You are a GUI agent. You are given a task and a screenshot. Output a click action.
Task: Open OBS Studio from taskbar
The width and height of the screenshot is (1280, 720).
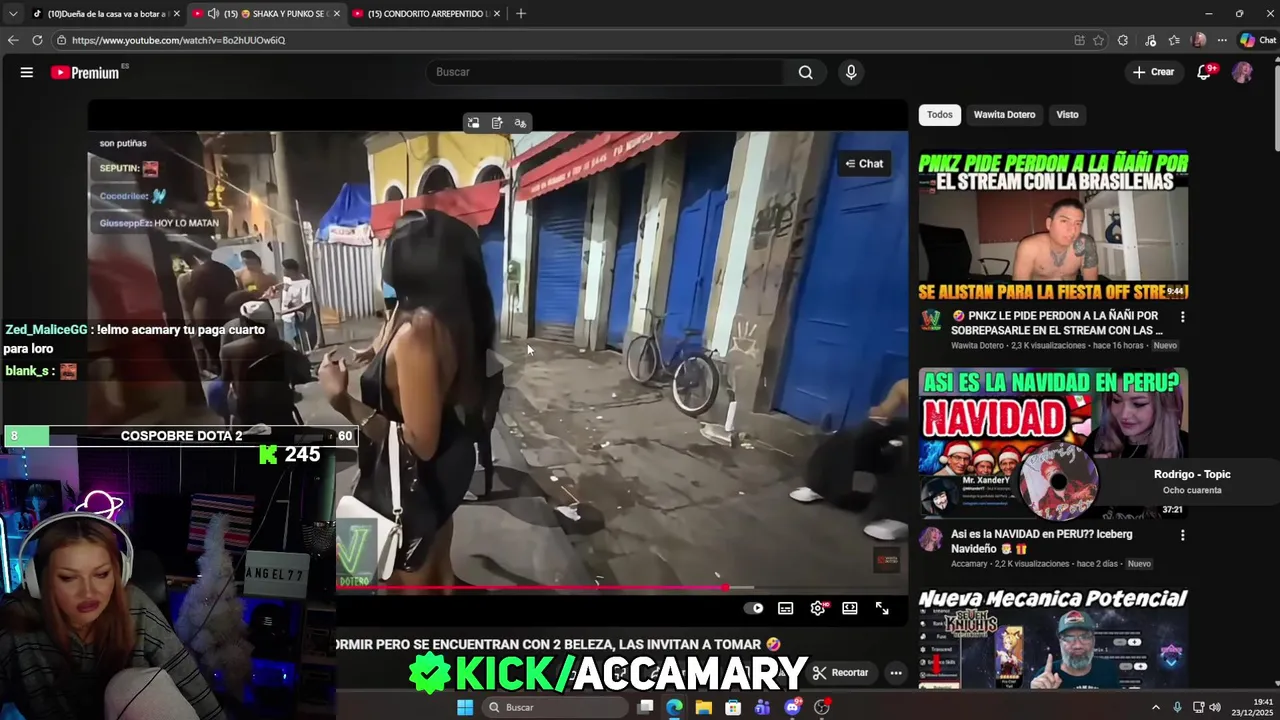tap(822, 707)
